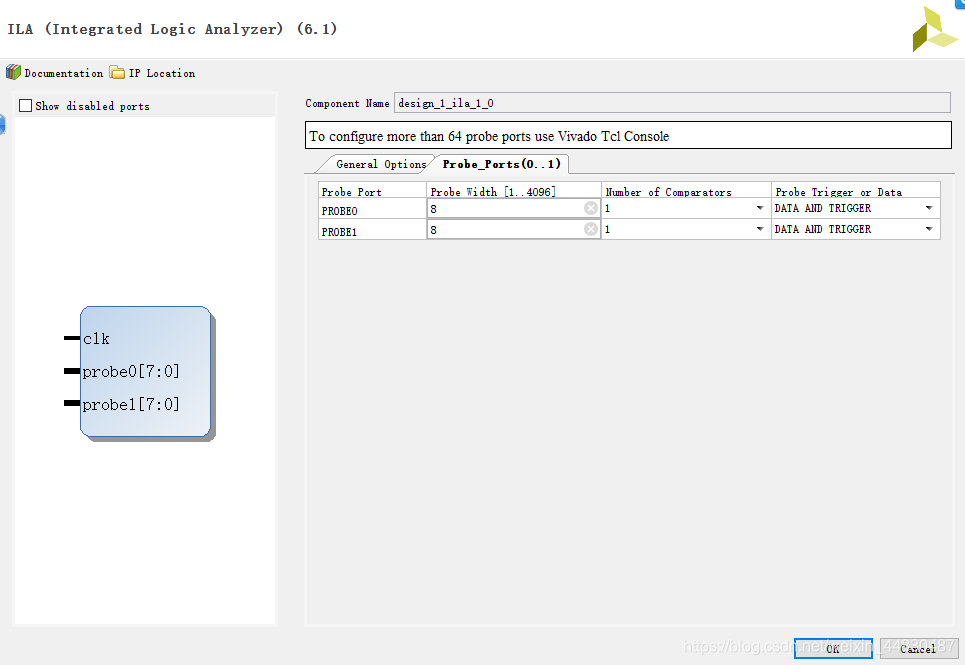Open the IP Location link
Image resolution: width=965 pixels, height=665 pixels.
[x=162, y=73]
